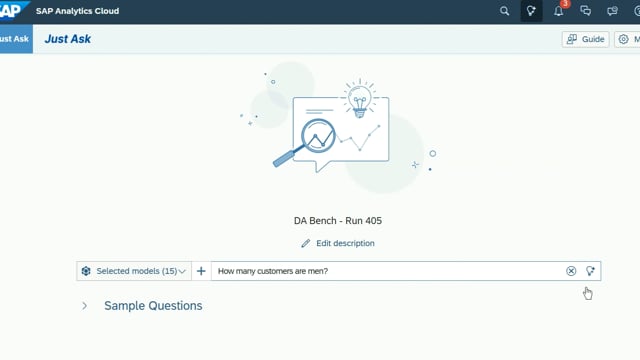Click the plus add button
The height and width of the screenshot is (360, 640).
(x=201, y=271)
